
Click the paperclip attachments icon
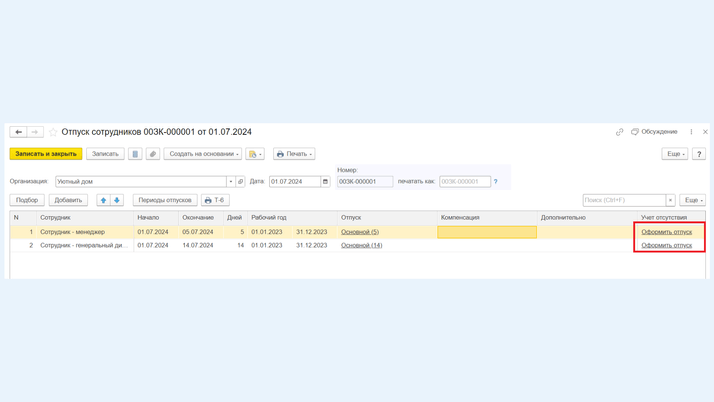[153, 154]
